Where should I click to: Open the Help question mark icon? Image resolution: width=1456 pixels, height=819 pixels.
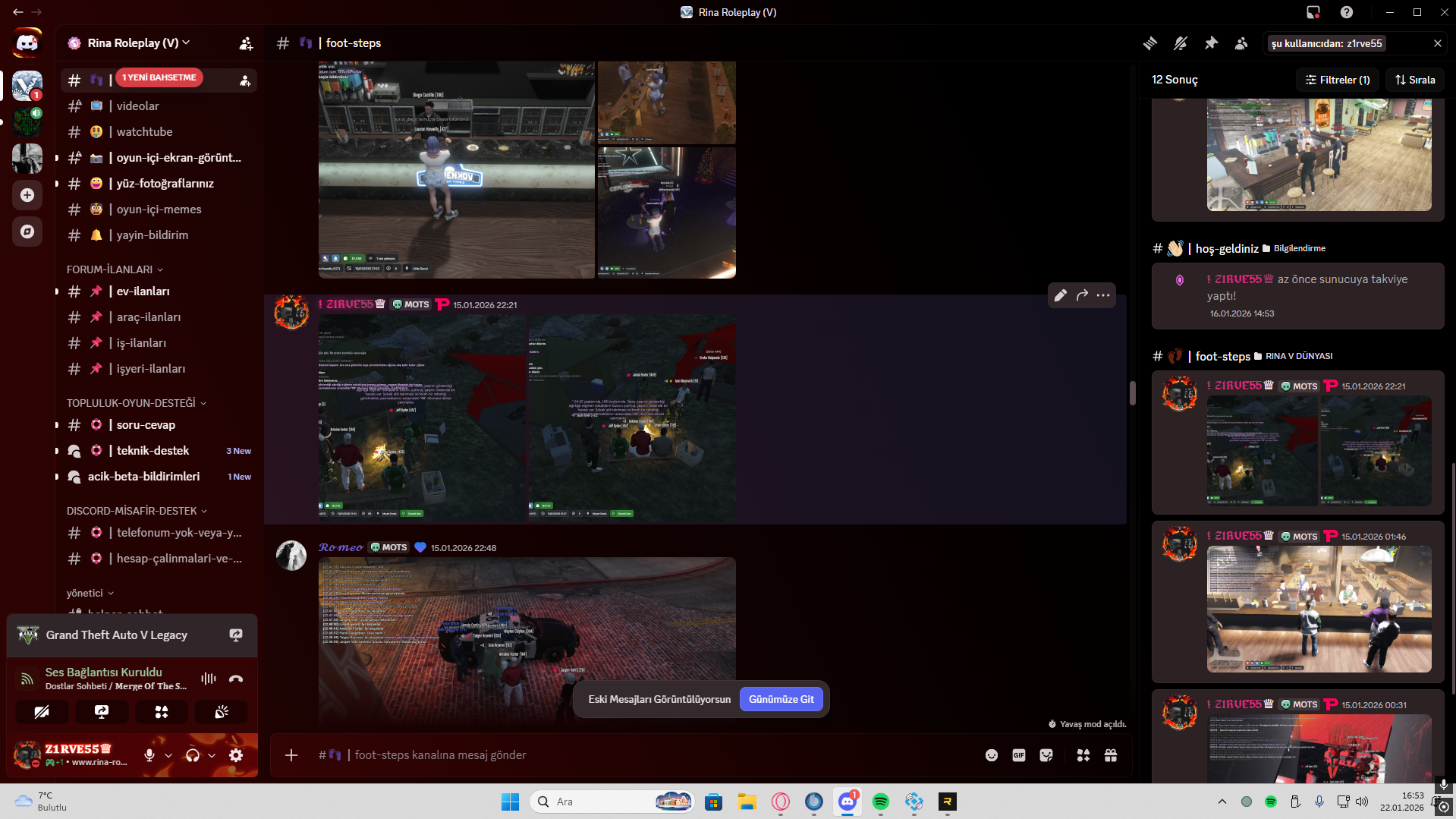click(x=1347, y=12)
